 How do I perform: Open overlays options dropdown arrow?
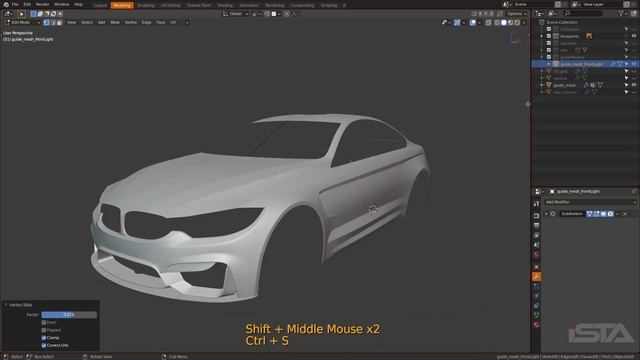click(x=479, y=23)
